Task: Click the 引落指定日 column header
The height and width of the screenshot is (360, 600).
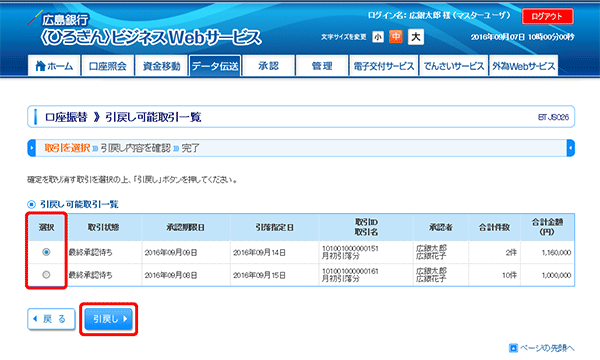Action: 274,227
